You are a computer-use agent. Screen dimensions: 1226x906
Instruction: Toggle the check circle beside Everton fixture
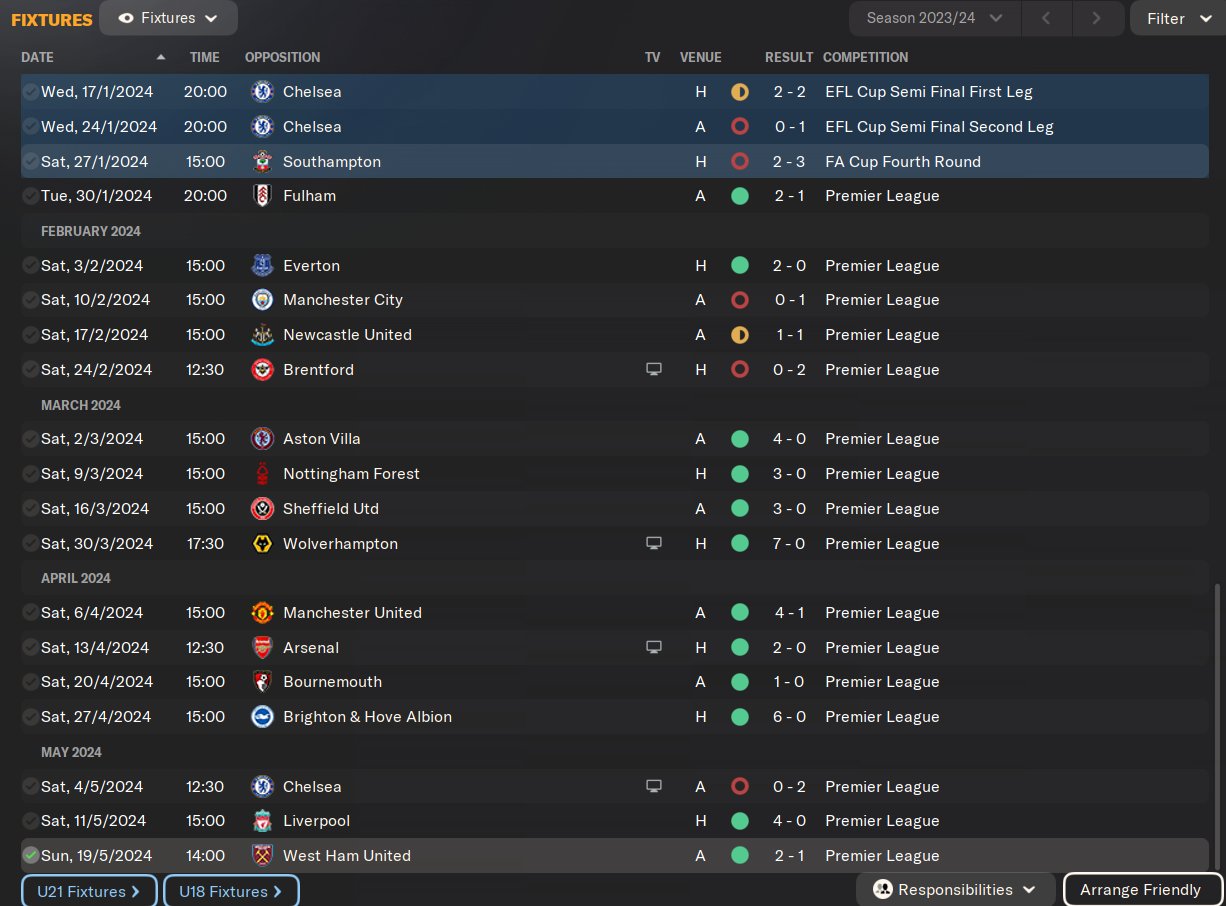click(31, 266)
